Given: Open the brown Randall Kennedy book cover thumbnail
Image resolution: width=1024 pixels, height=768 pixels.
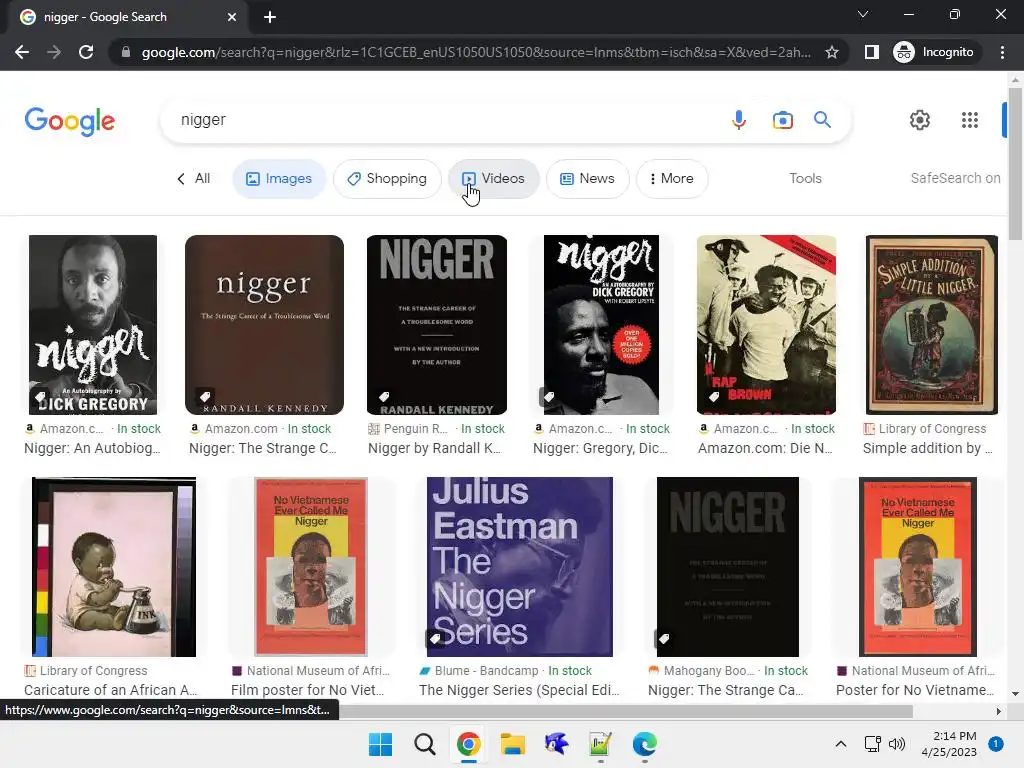Looking at the screenshot, I should click(264, 325).
